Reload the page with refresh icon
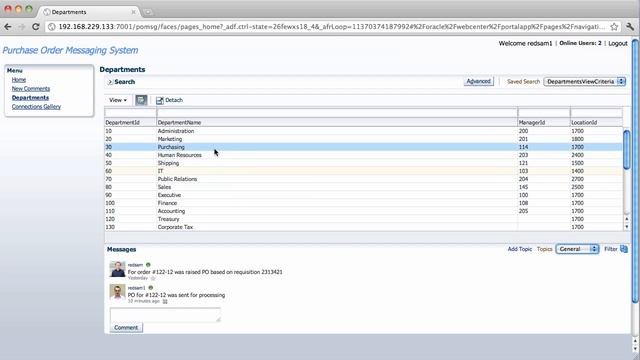Viewport: 640px width, 360px height. coord(36,27)
